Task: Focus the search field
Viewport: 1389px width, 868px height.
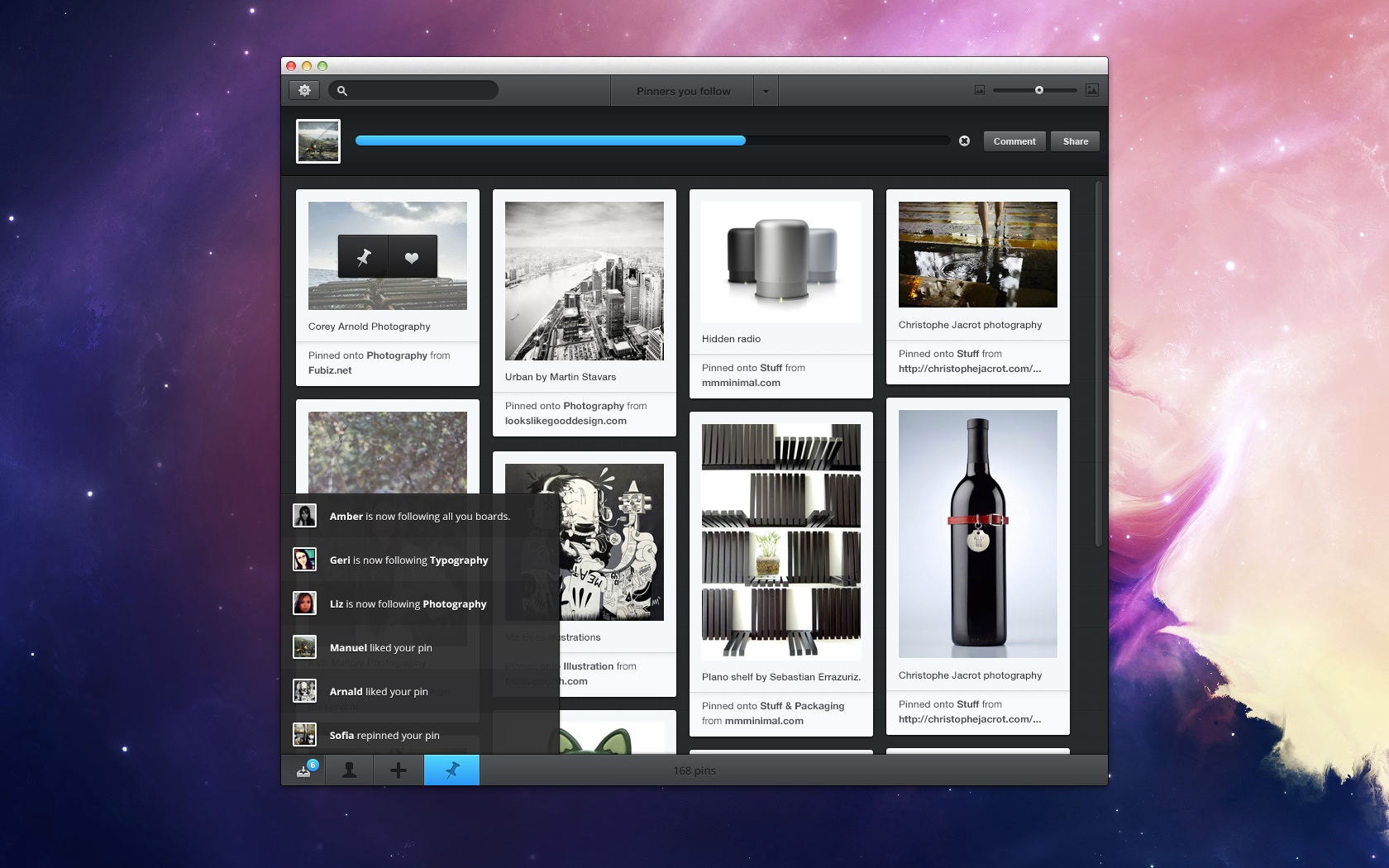Action: coord(413,91)
